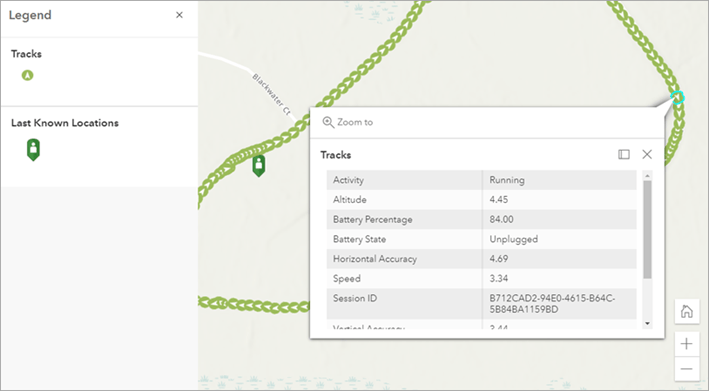This screenshot has width=709, height=391.
Task: Click the Tracks layer name in legend
Action: (26, 54)
